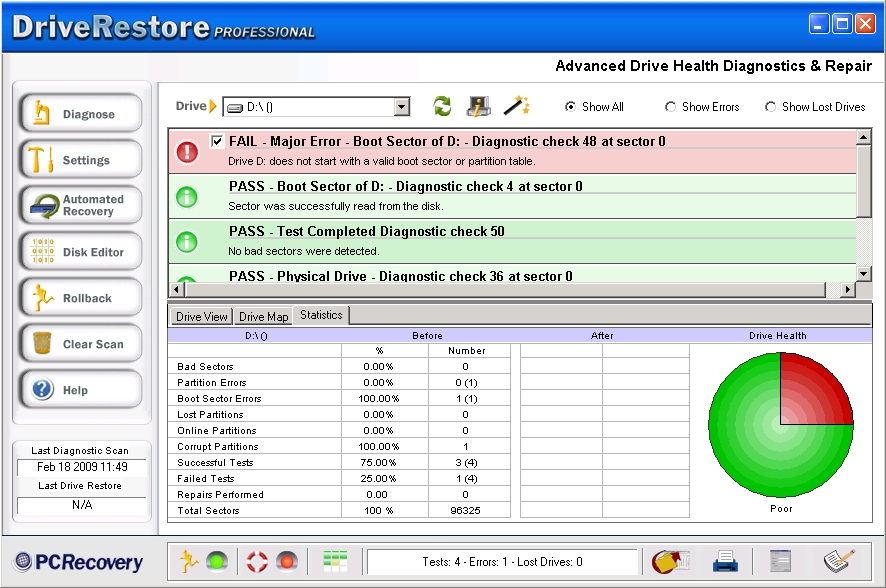886x588 pixels.
Task: Click the Last Drive Restore N/A field
Action: [82, 505]
